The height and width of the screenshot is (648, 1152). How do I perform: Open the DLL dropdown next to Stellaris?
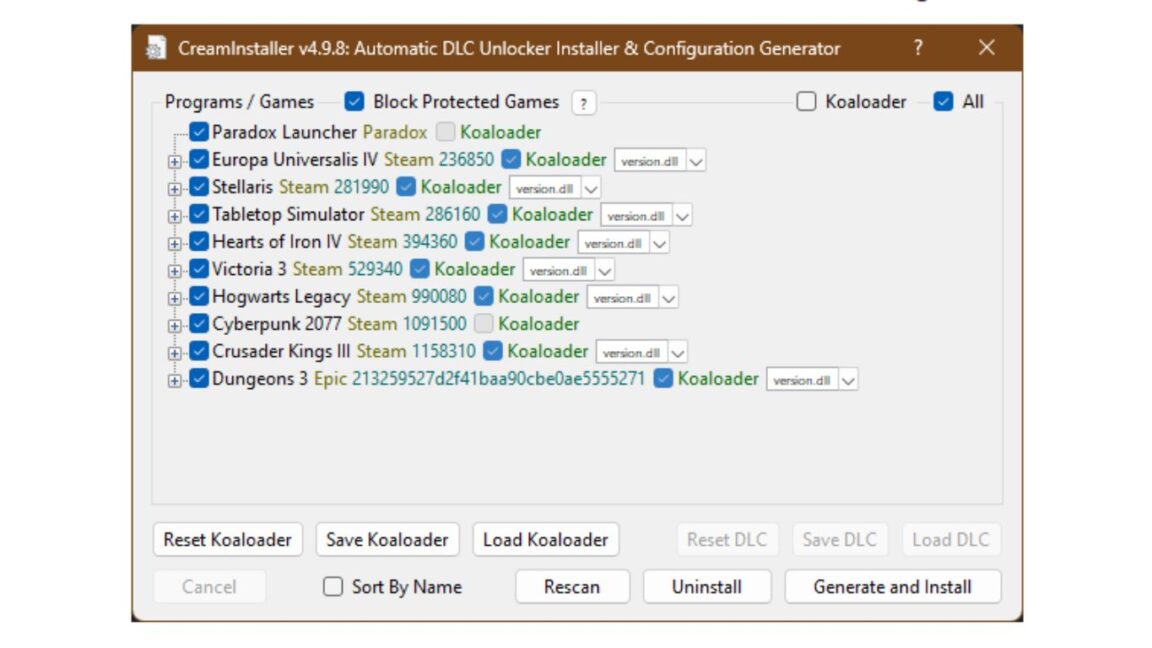coord(591,187)
